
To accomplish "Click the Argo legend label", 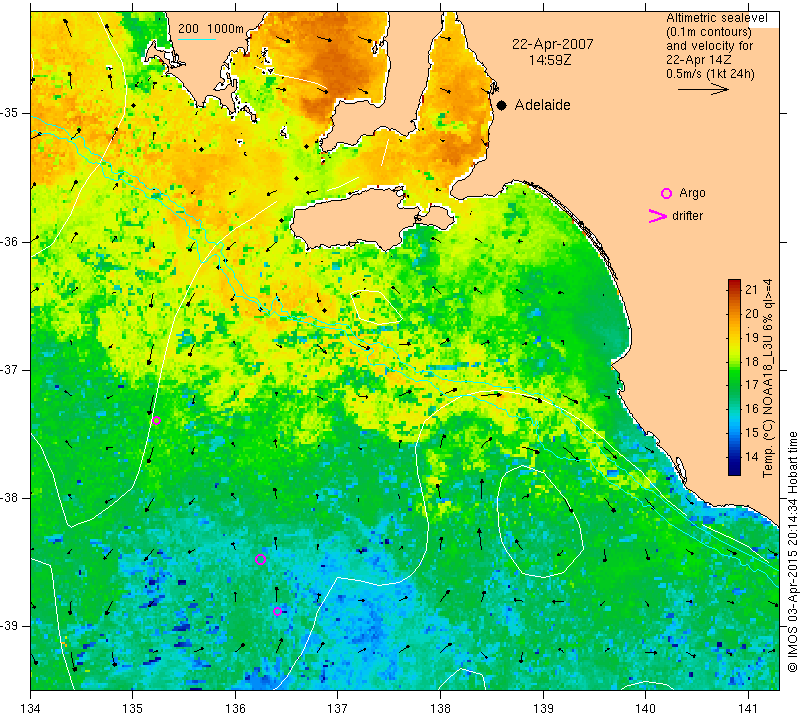I will click(692, 193).
